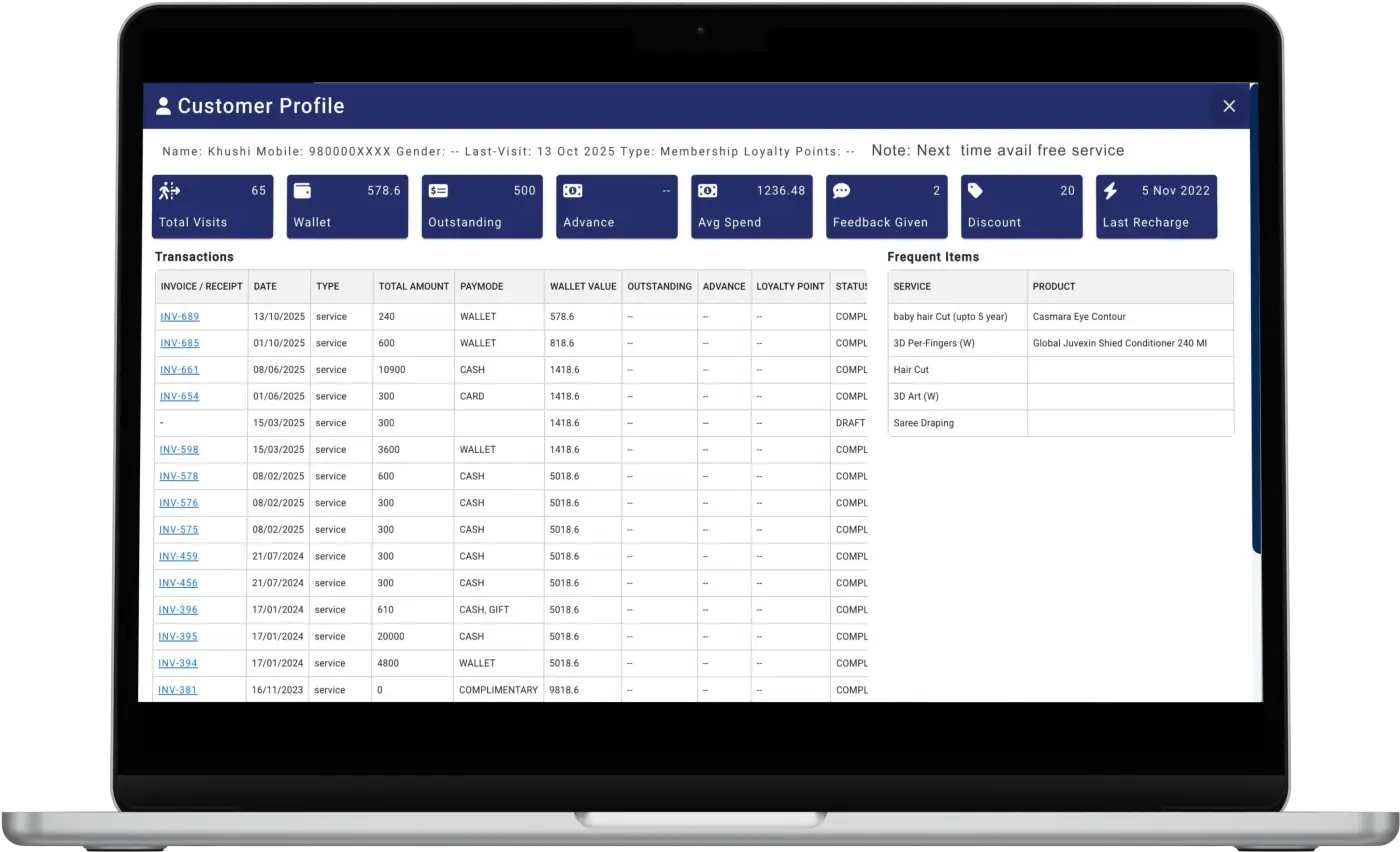Viewport: 1400px width, 852px height.
Task: Click the Wallet card icon
Action: [x=302, y=191]
